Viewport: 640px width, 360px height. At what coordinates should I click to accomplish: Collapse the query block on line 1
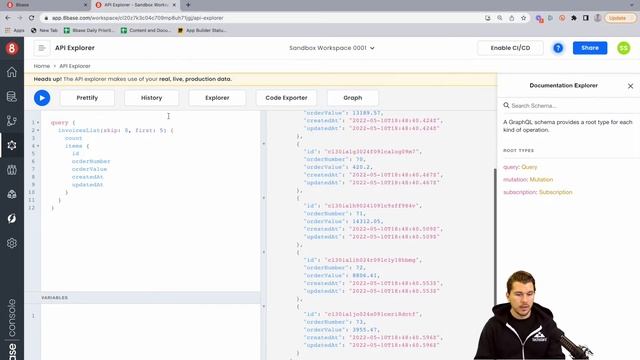pos(38,122)
